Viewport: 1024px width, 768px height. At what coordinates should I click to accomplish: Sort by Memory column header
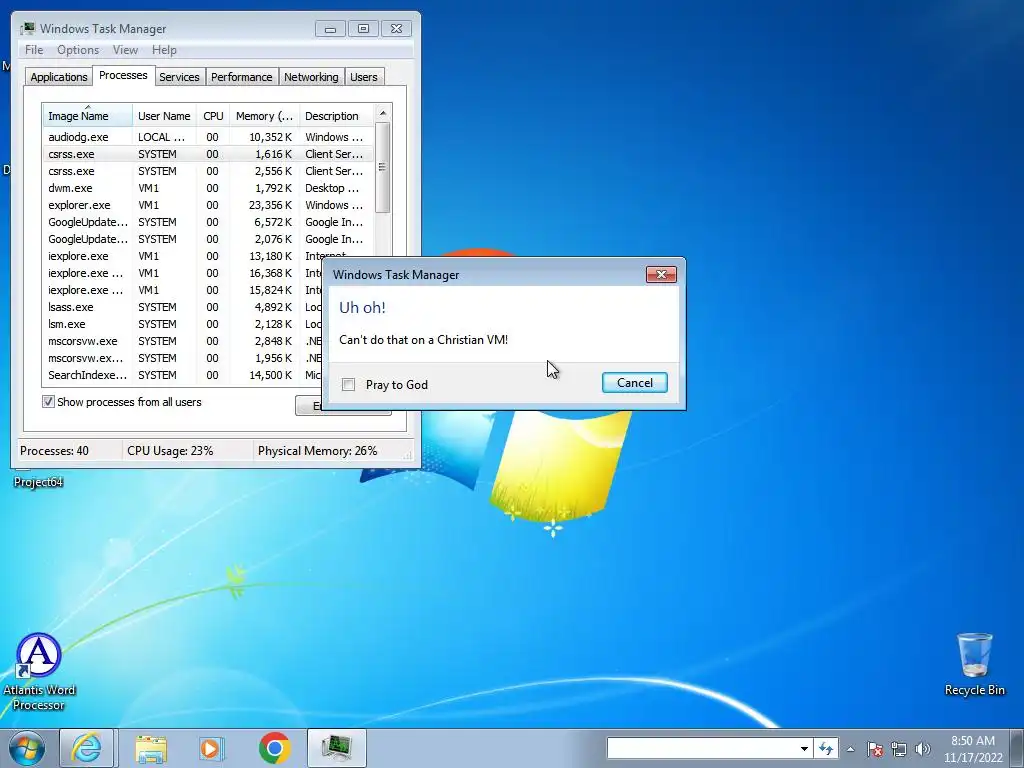264,116
